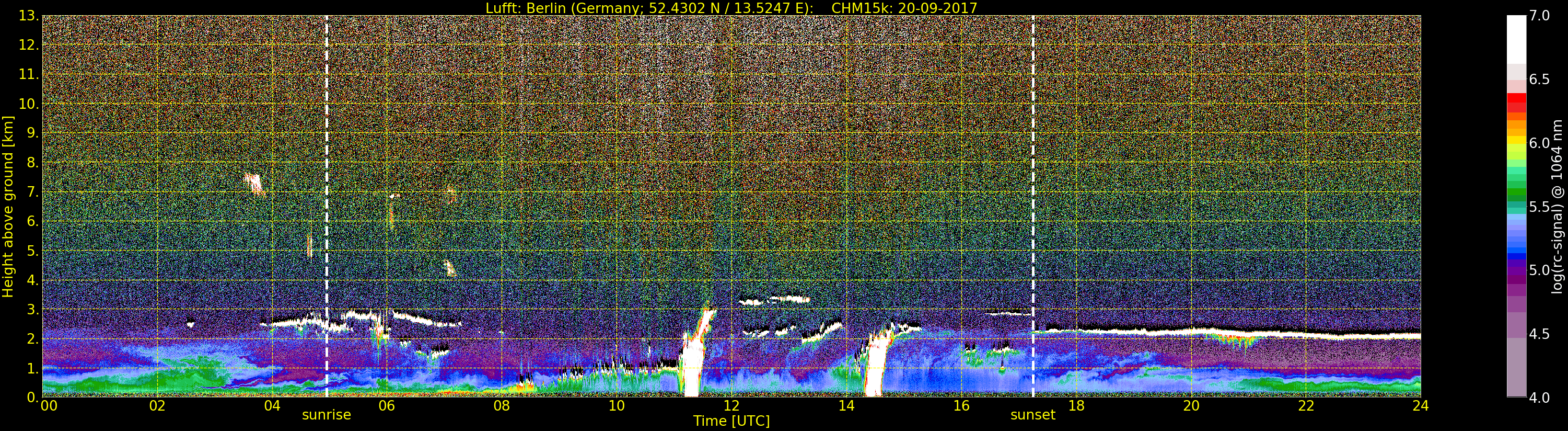
Task: Click the time axis tick '10'
Action: tap(617, 405)
